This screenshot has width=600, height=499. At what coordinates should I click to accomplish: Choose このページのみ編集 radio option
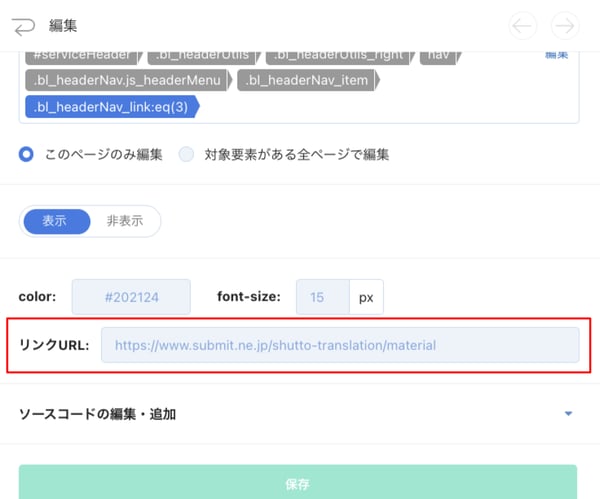click(26, 155)
